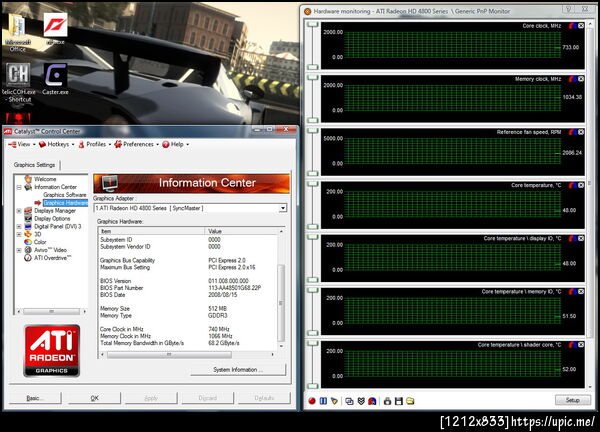Click X icon on shader core temperature graph
This screenshot has width=600, height=432.
(581, 345)
